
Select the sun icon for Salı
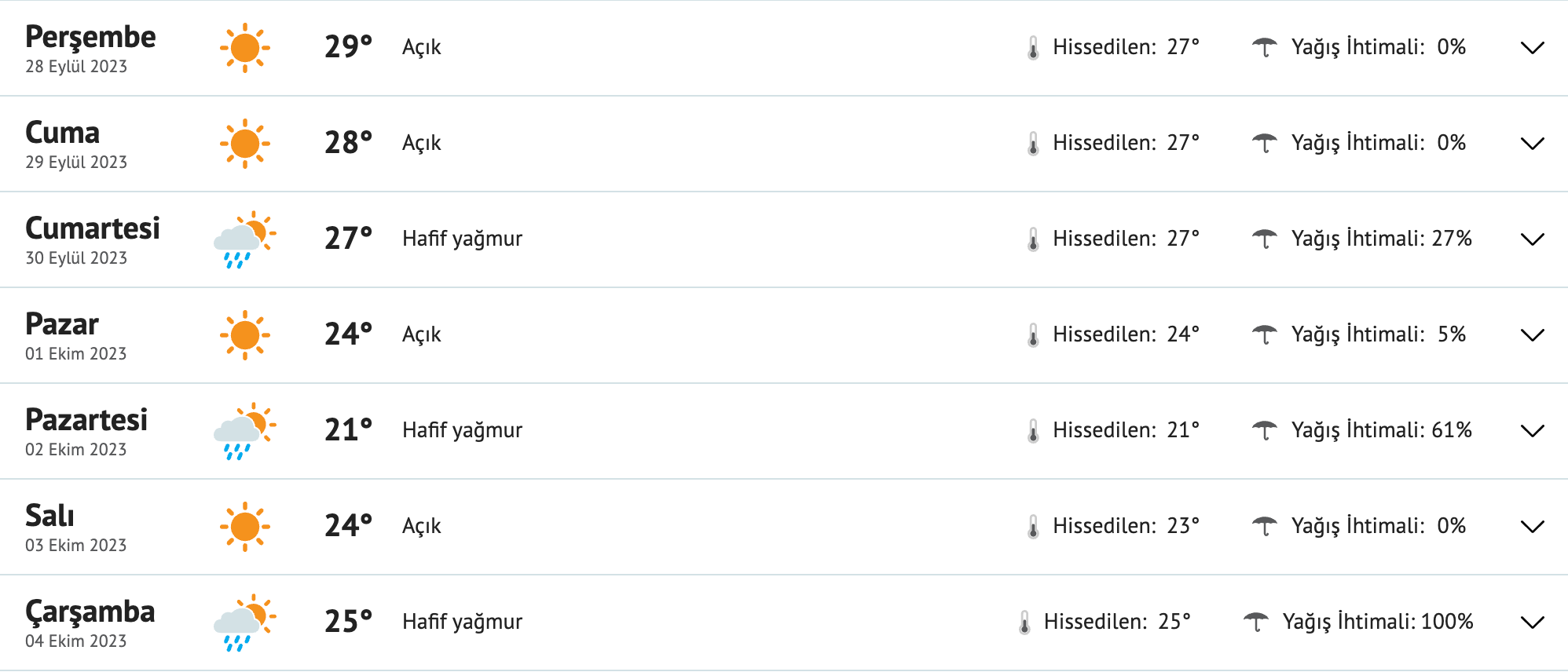tap(246, 525)
